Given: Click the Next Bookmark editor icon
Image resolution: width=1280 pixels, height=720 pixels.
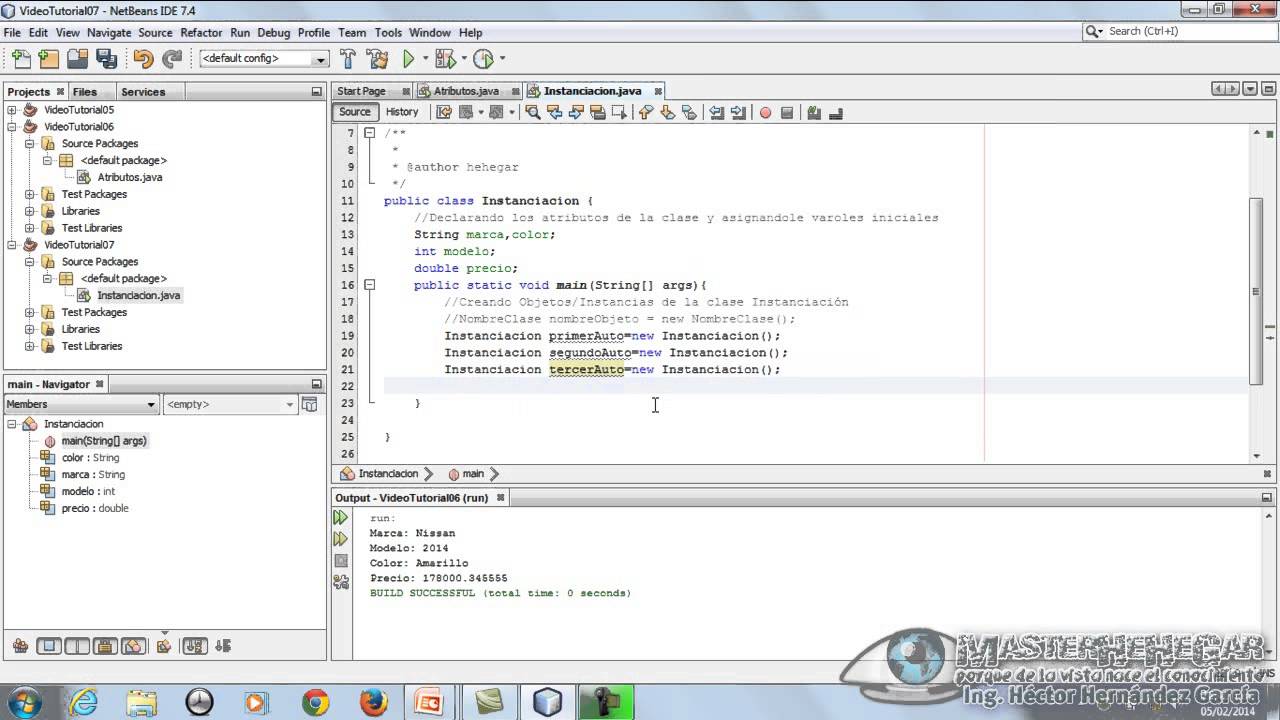Looking at the screenshot, I should [x=667, y=112].
